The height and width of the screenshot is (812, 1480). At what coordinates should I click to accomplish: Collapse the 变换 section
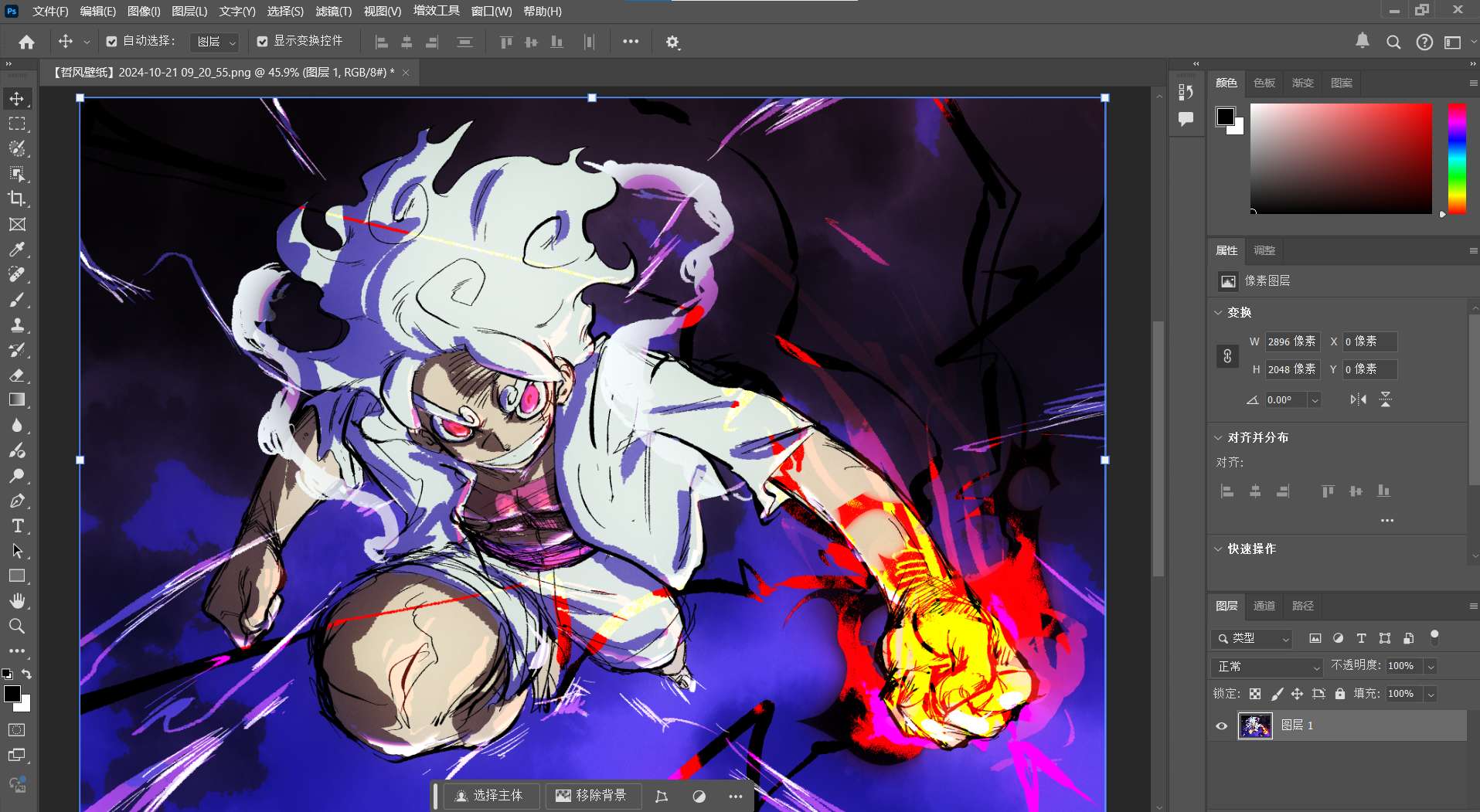(x=1218, y=313)
